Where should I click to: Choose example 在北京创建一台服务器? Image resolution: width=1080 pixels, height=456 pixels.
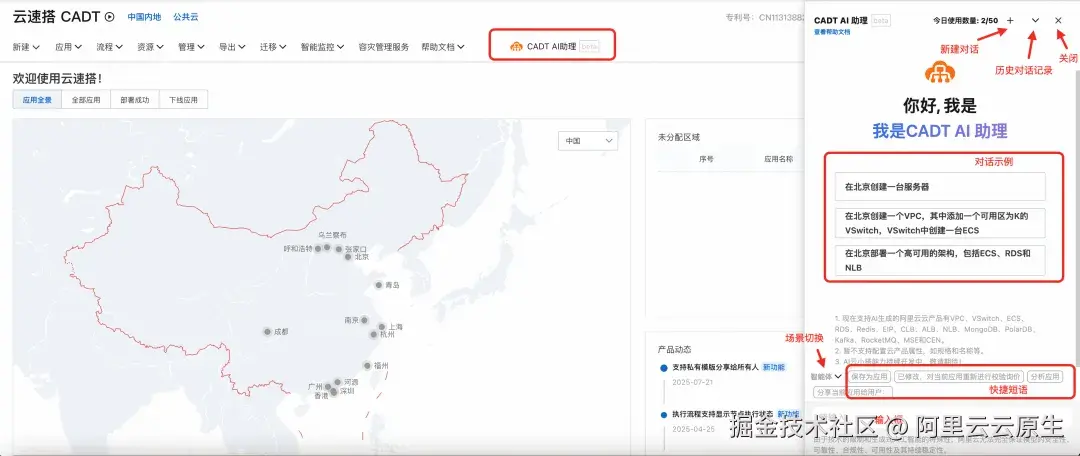[940, 187]
